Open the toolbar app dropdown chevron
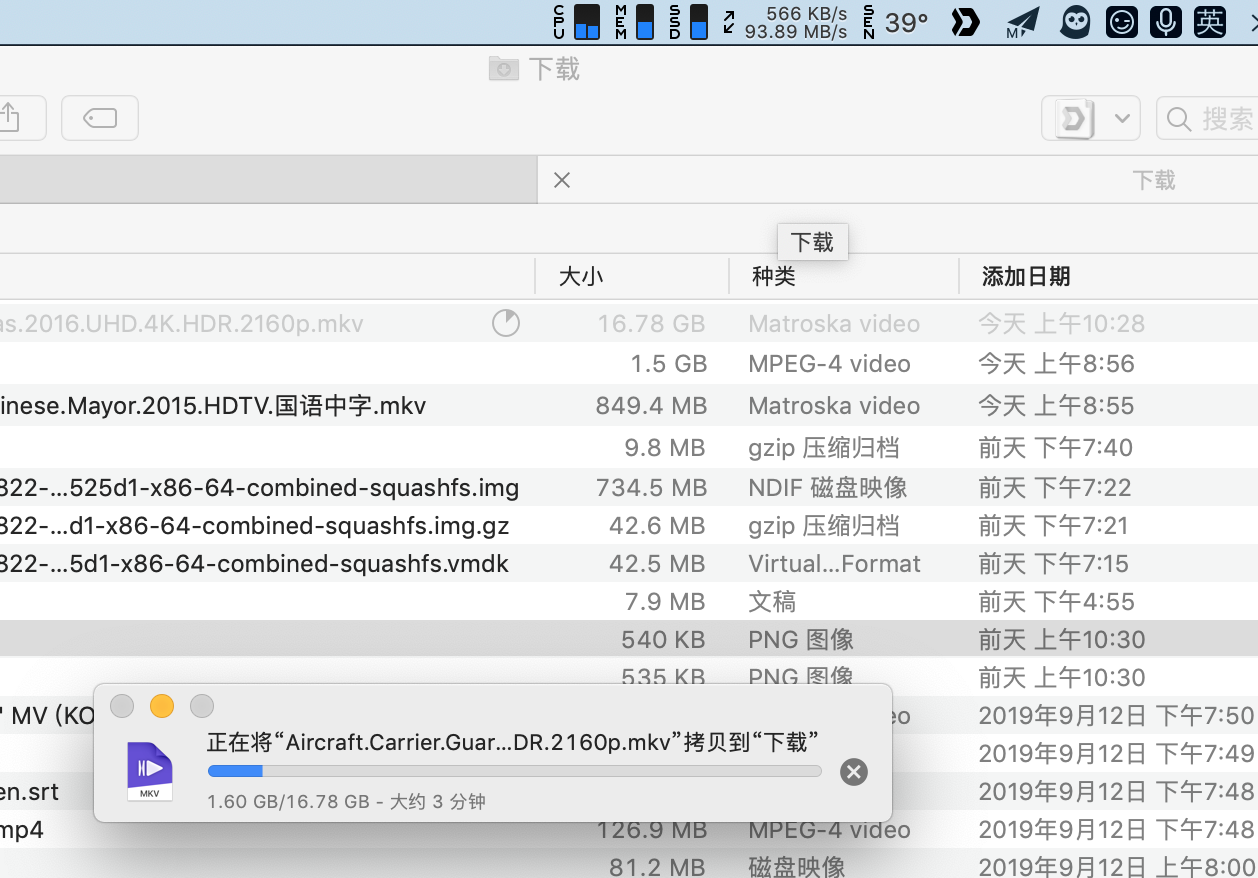Viewport: 1258px width, 878px height. 1121,119
